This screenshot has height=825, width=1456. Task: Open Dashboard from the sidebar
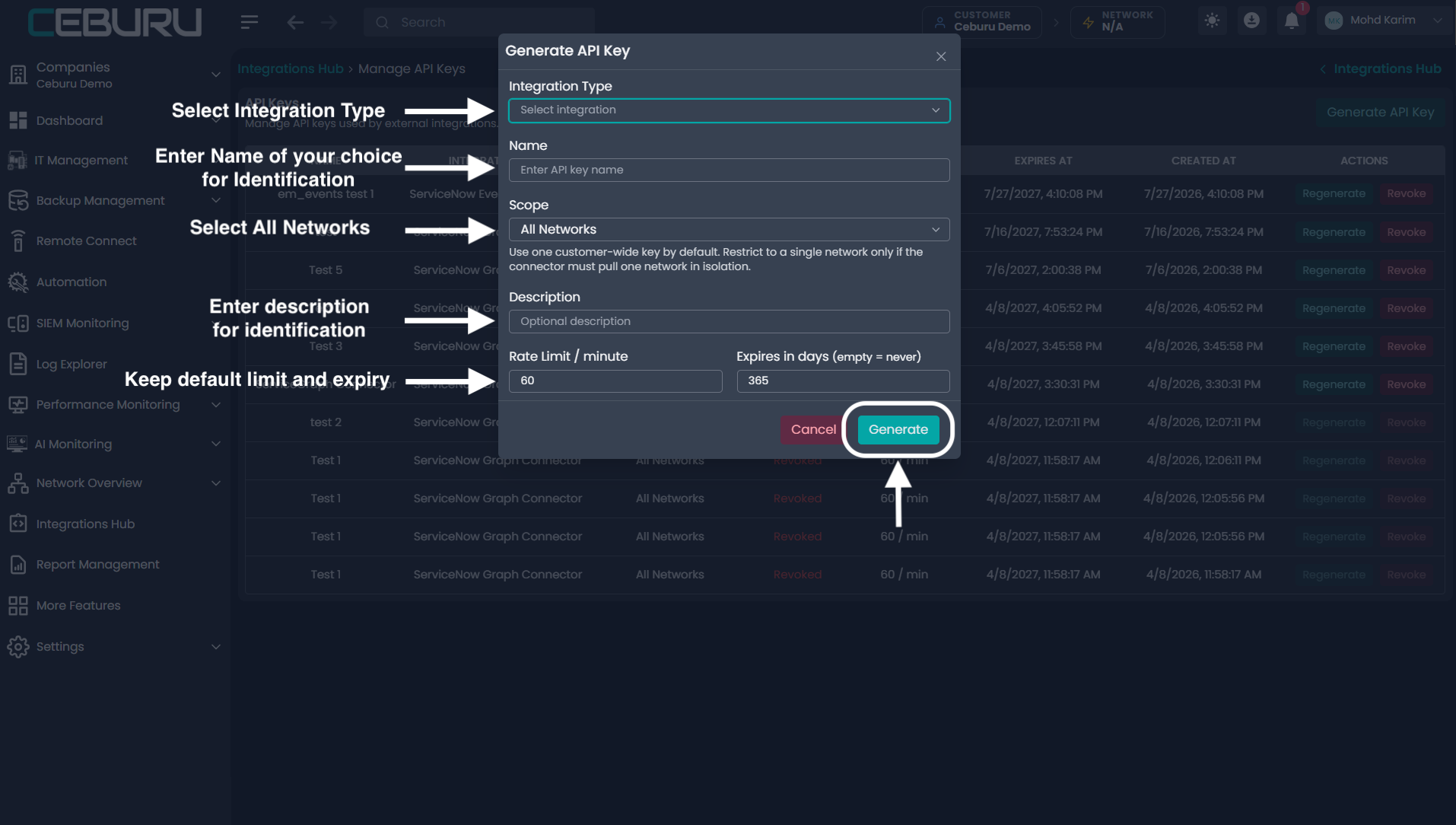click(69, 120)
